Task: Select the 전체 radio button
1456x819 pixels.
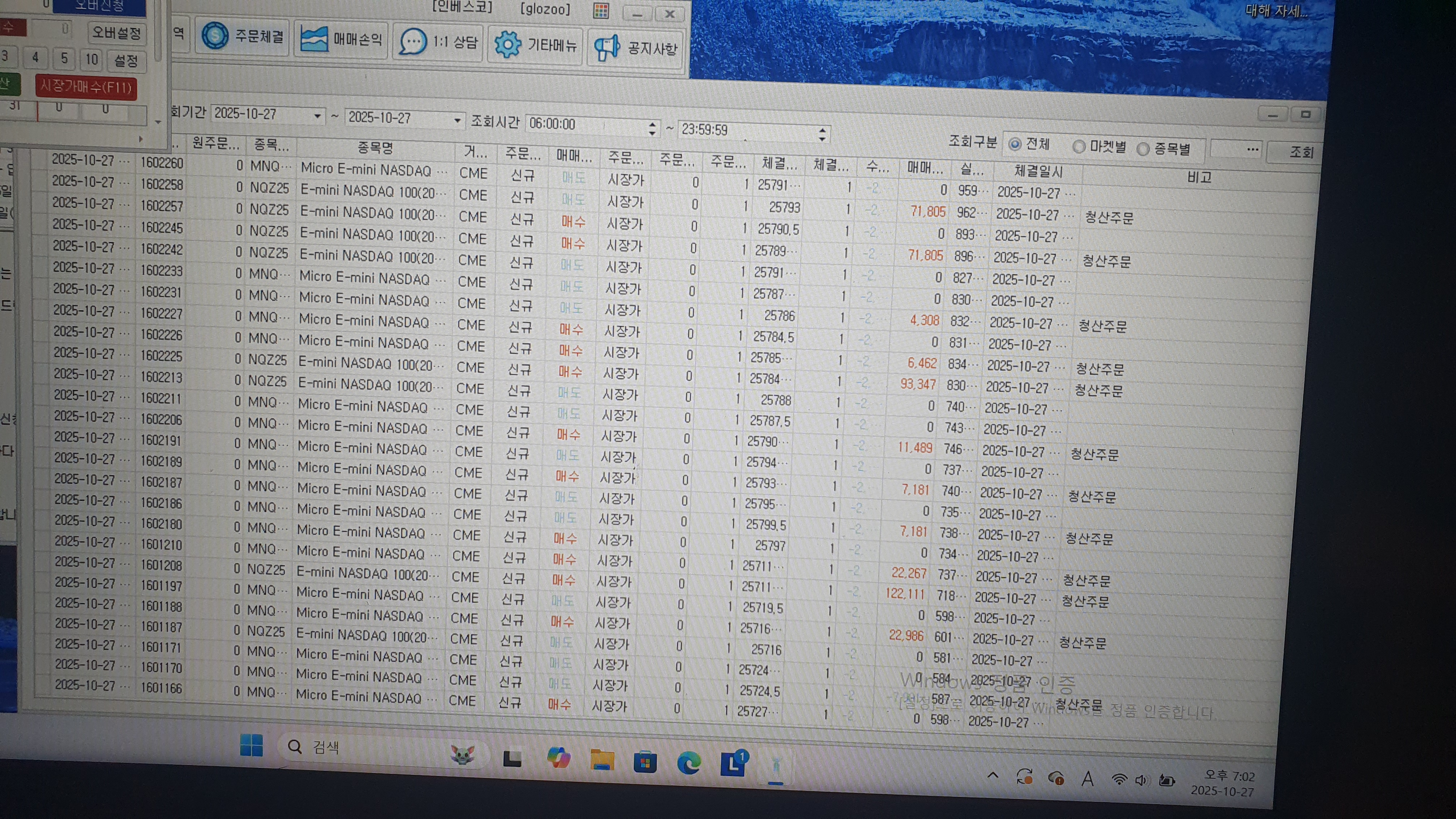Action: 1015,144
